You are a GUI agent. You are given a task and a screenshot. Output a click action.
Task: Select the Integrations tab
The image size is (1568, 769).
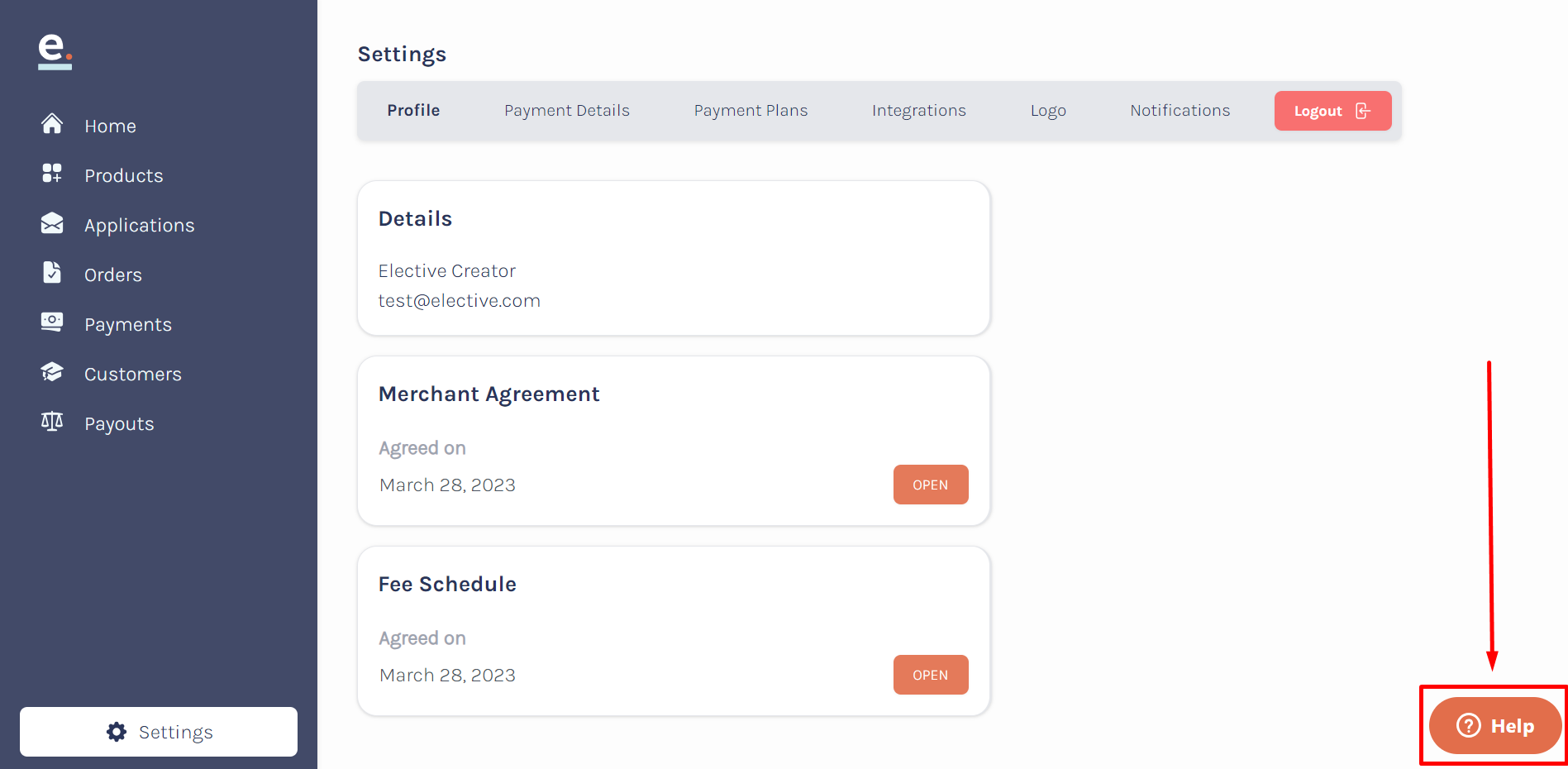[x=919, y=111]
